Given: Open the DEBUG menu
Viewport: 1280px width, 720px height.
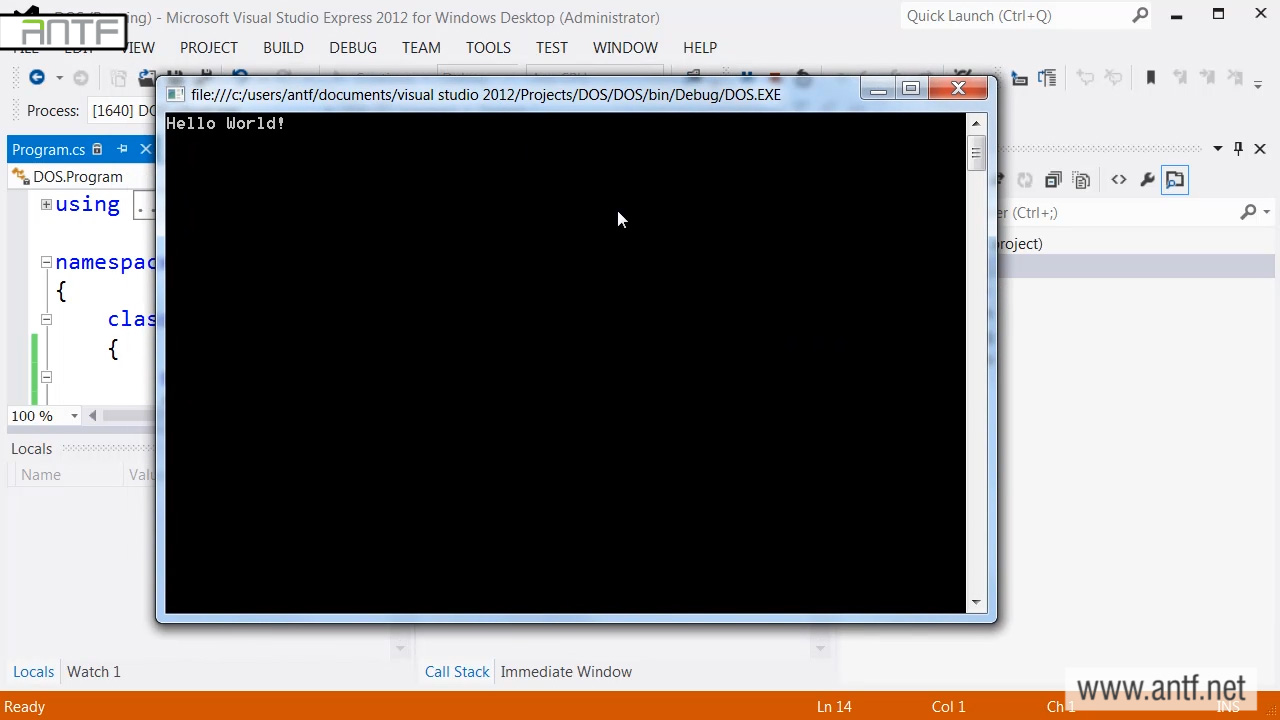Looking at the screenshot, I should pos(352,48).
